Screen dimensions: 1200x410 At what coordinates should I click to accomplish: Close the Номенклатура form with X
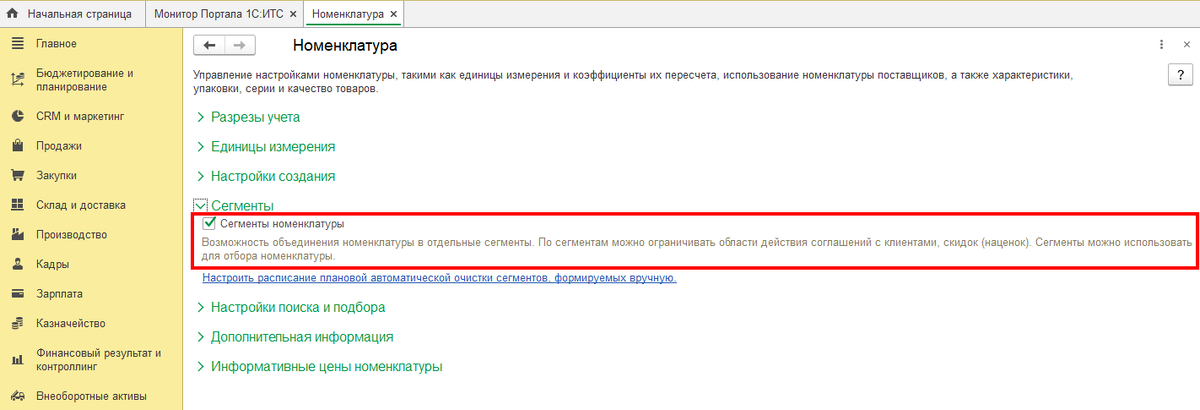[x=1186, y=45]
